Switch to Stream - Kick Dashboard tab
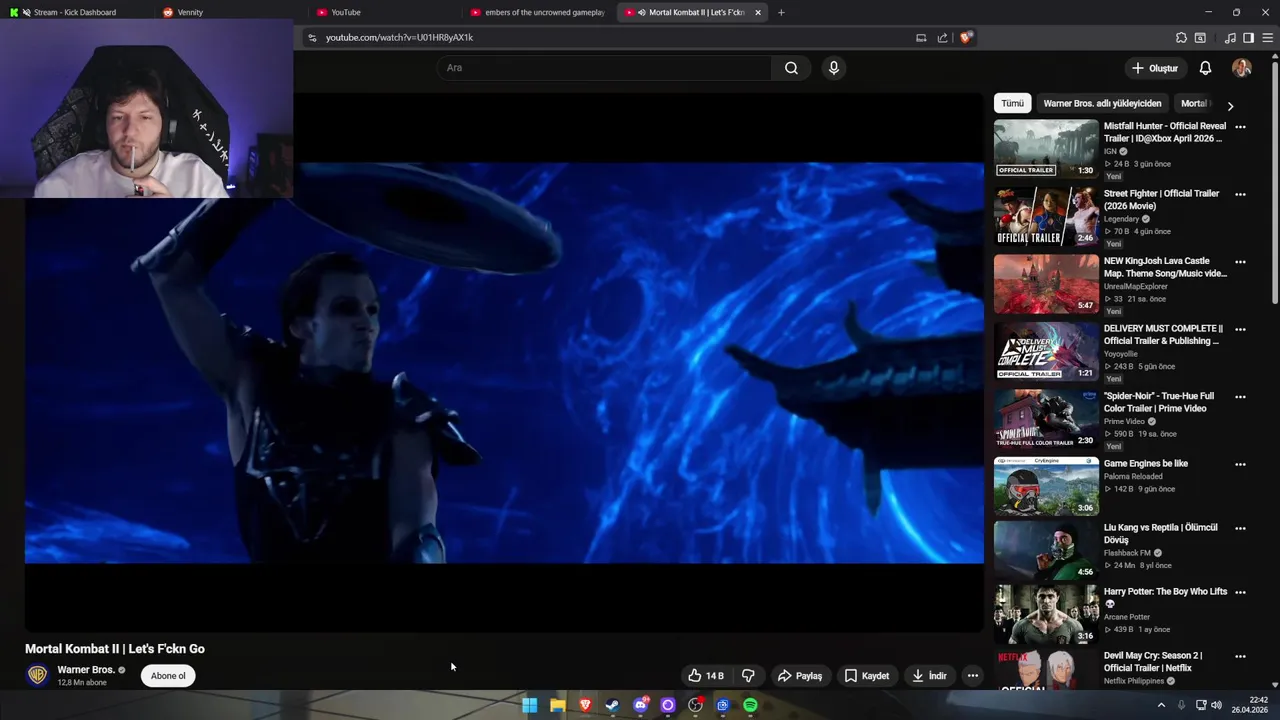1280x720 pixels. click(75, 12)
